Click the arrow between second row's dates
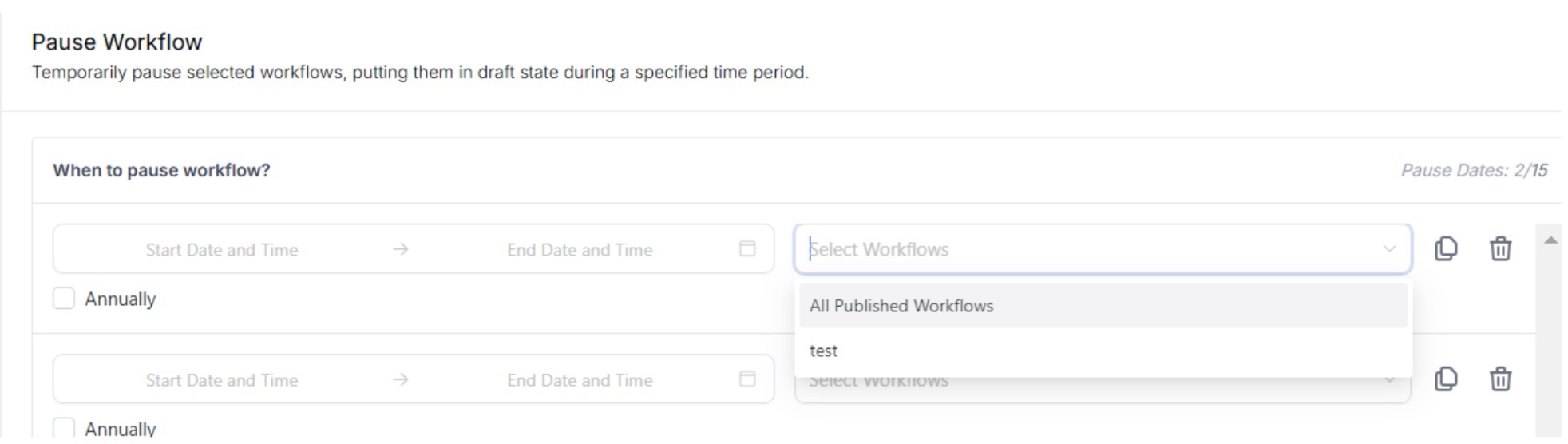Screen dimensions: 1568x444 [401, 380]
